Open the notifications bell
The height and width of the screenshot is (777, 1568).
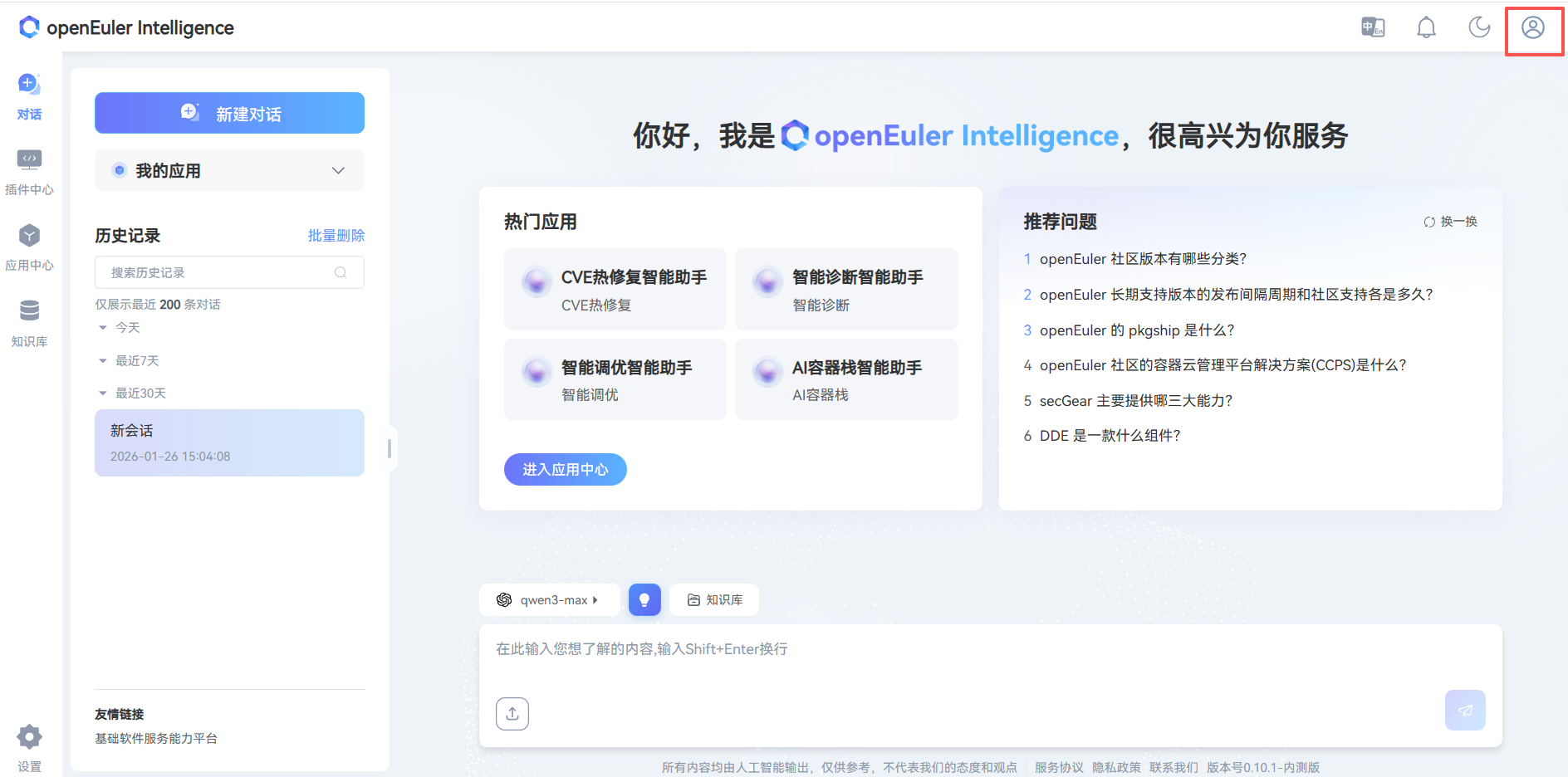(x=1426, y=27)
